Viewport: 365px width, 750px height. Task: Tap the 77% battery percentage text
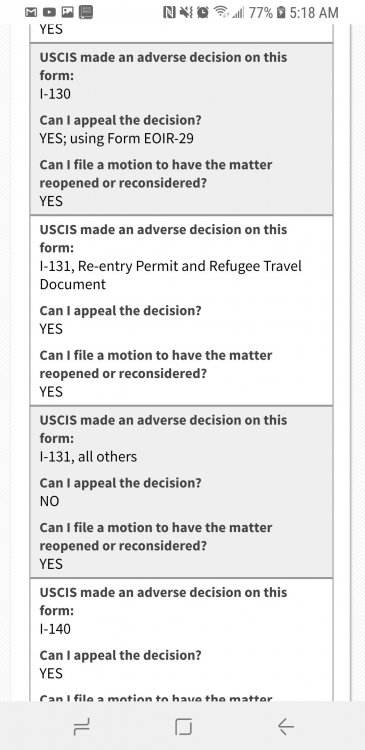[x=260, y=12]
